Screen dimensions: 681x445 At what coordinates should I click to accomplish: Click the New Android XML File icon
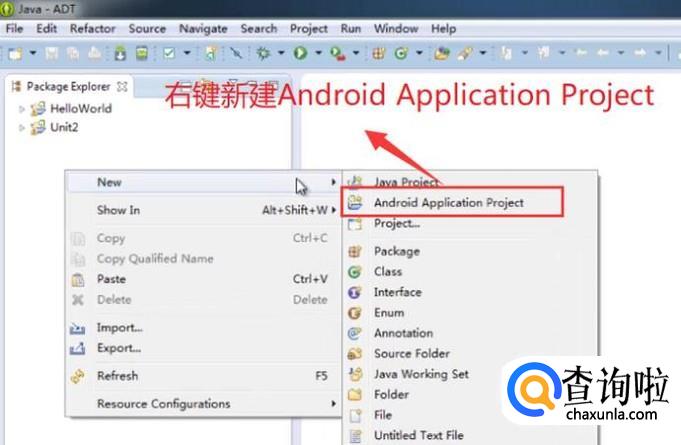pyautogui.click(x=211, y=53)
